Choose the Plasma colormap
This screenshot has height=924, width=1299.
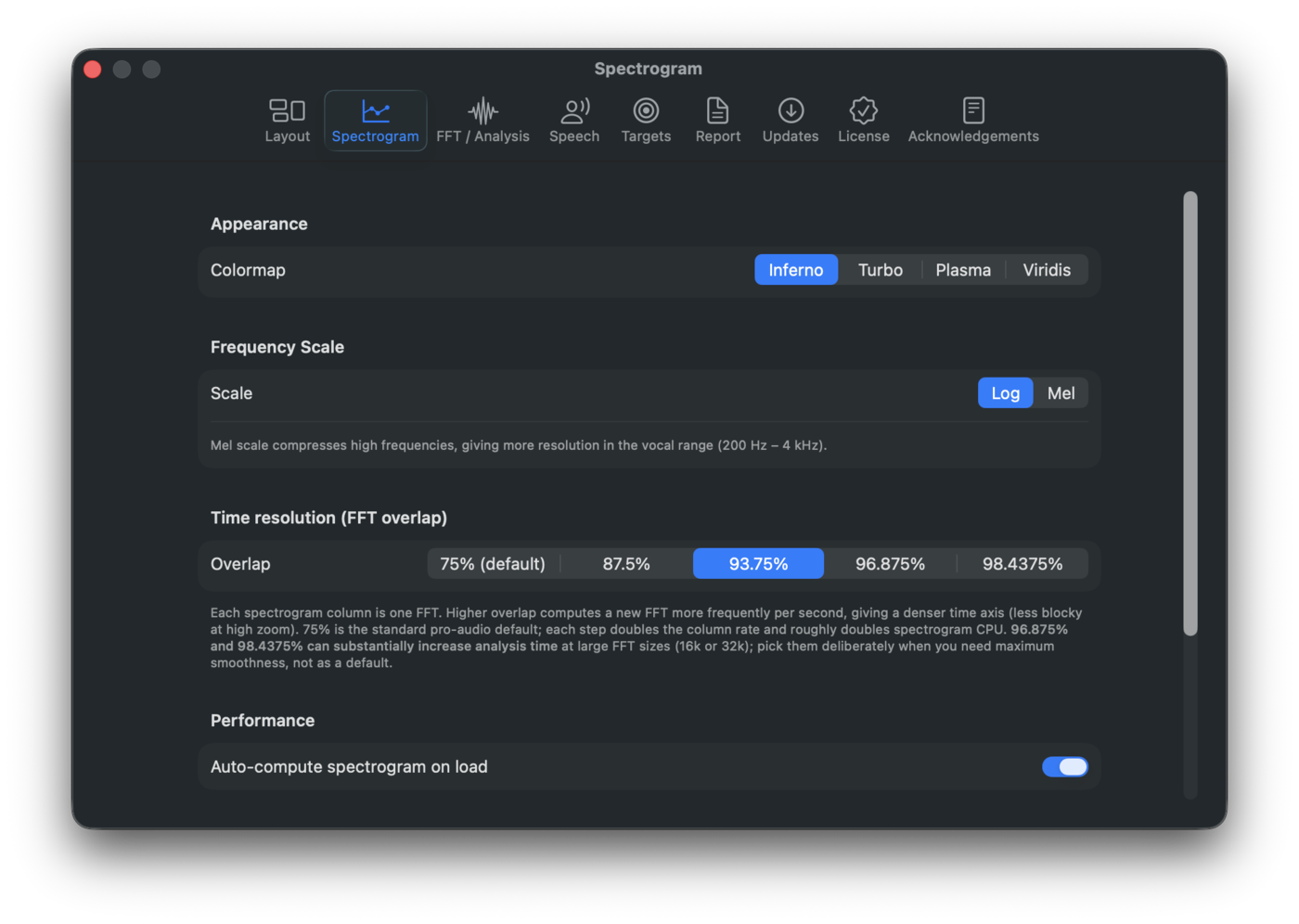(x=963, y=270)
